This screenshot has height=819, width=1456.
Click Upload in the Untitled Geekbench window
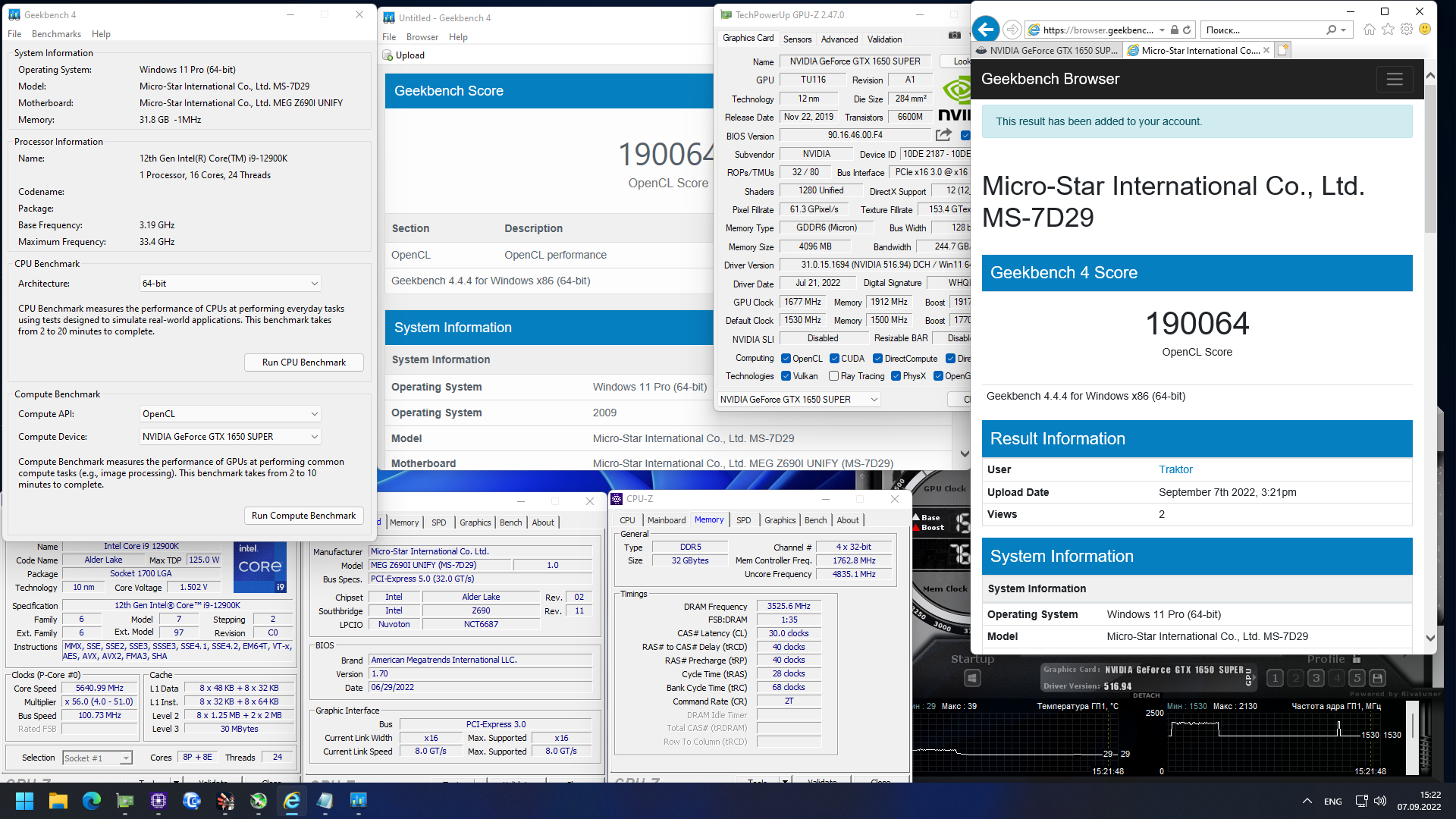(x=403, y=55)
